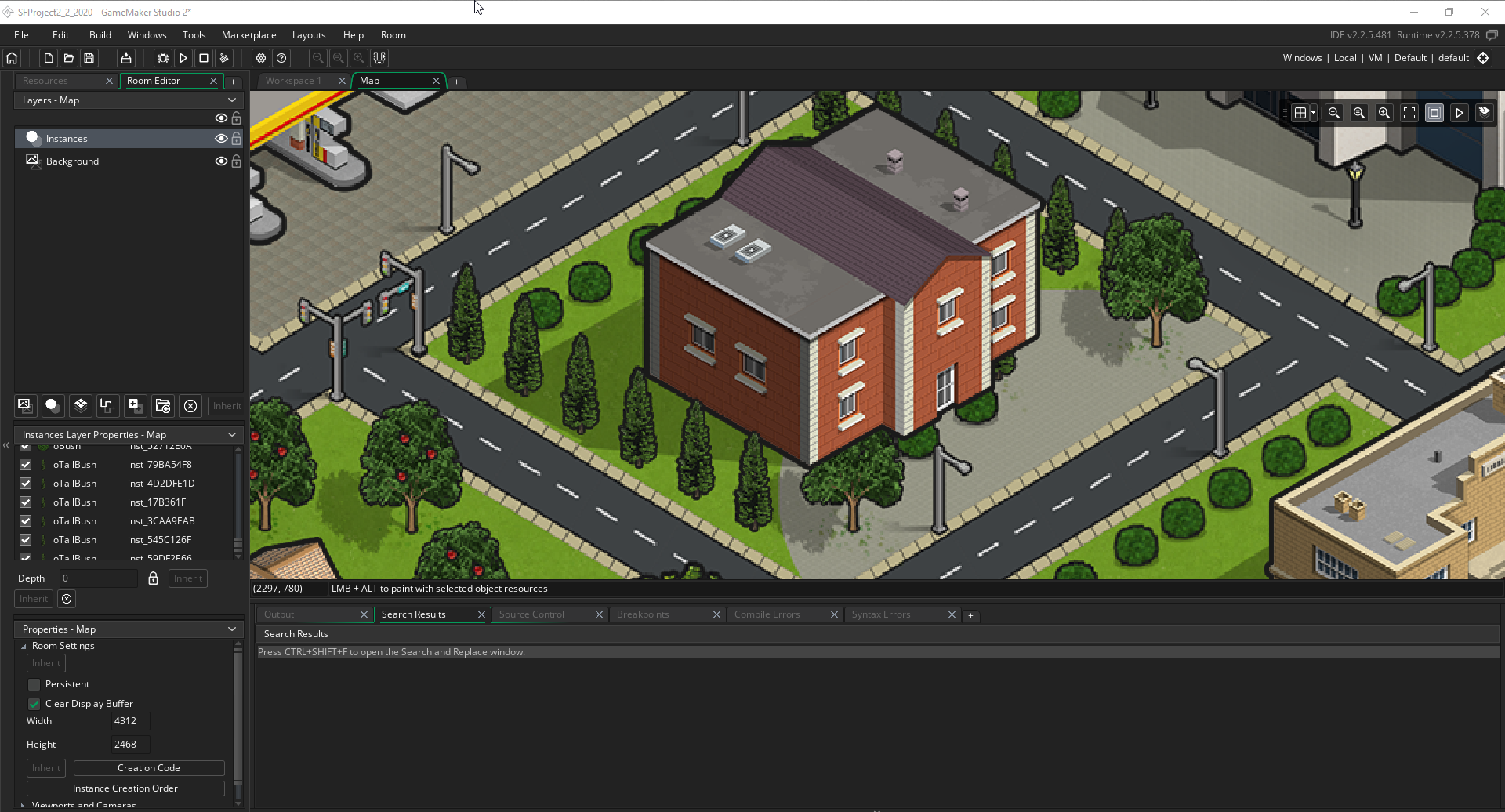Reset the room canvas zoom
The width and height of the screenshot is (1505, 812).
(x=1359, y=113)
